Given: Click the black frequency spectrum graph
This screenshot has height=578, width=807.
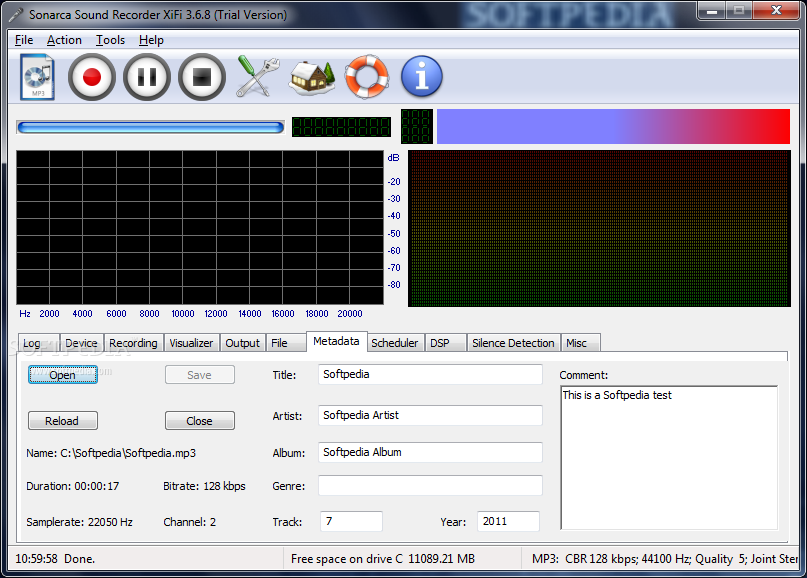Looking at the screenshot, I should point(200,227).
